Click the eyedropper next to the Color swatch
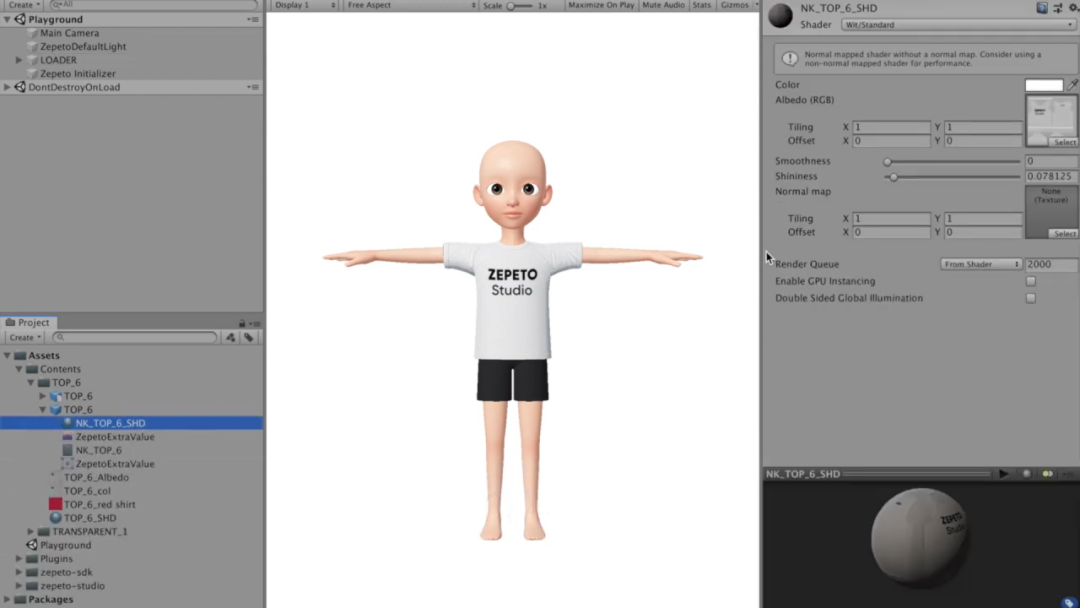 [1072, 85]
